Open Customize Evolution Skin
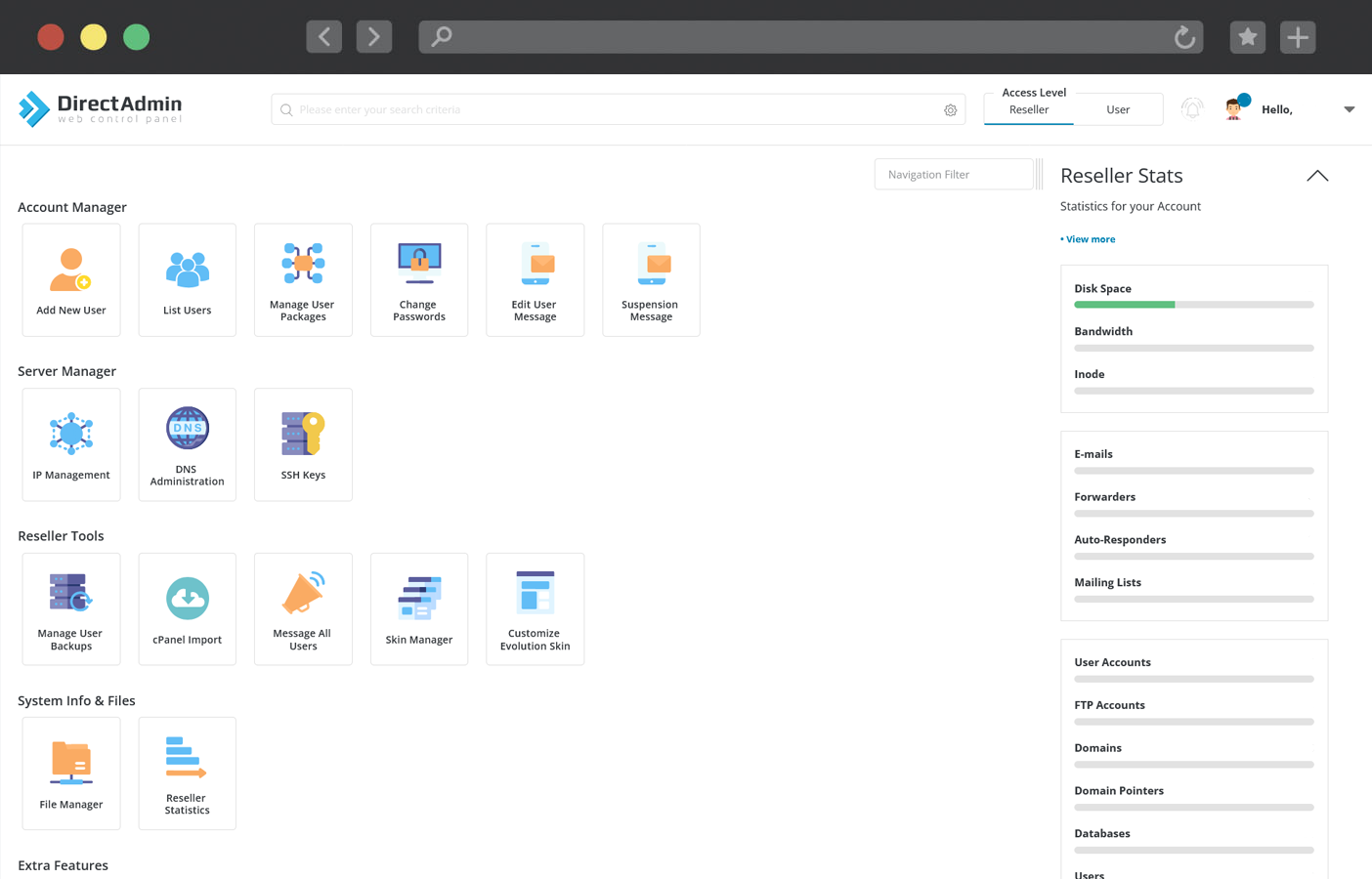This screenshot has width=1372, height=879. click(x=535, y=609)
